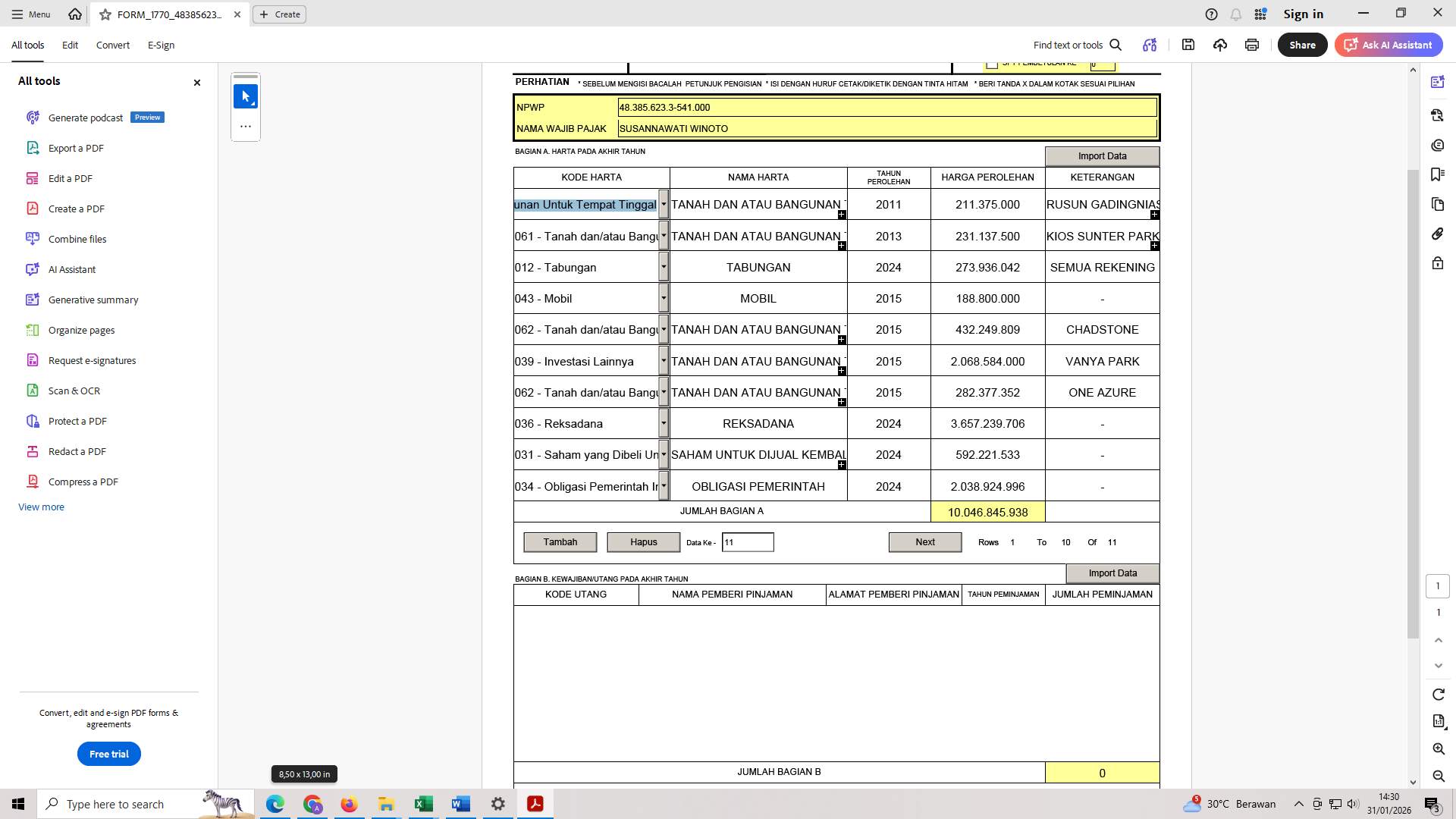Switch to the Convert tab
The image size is (1456, 819).
112,45
